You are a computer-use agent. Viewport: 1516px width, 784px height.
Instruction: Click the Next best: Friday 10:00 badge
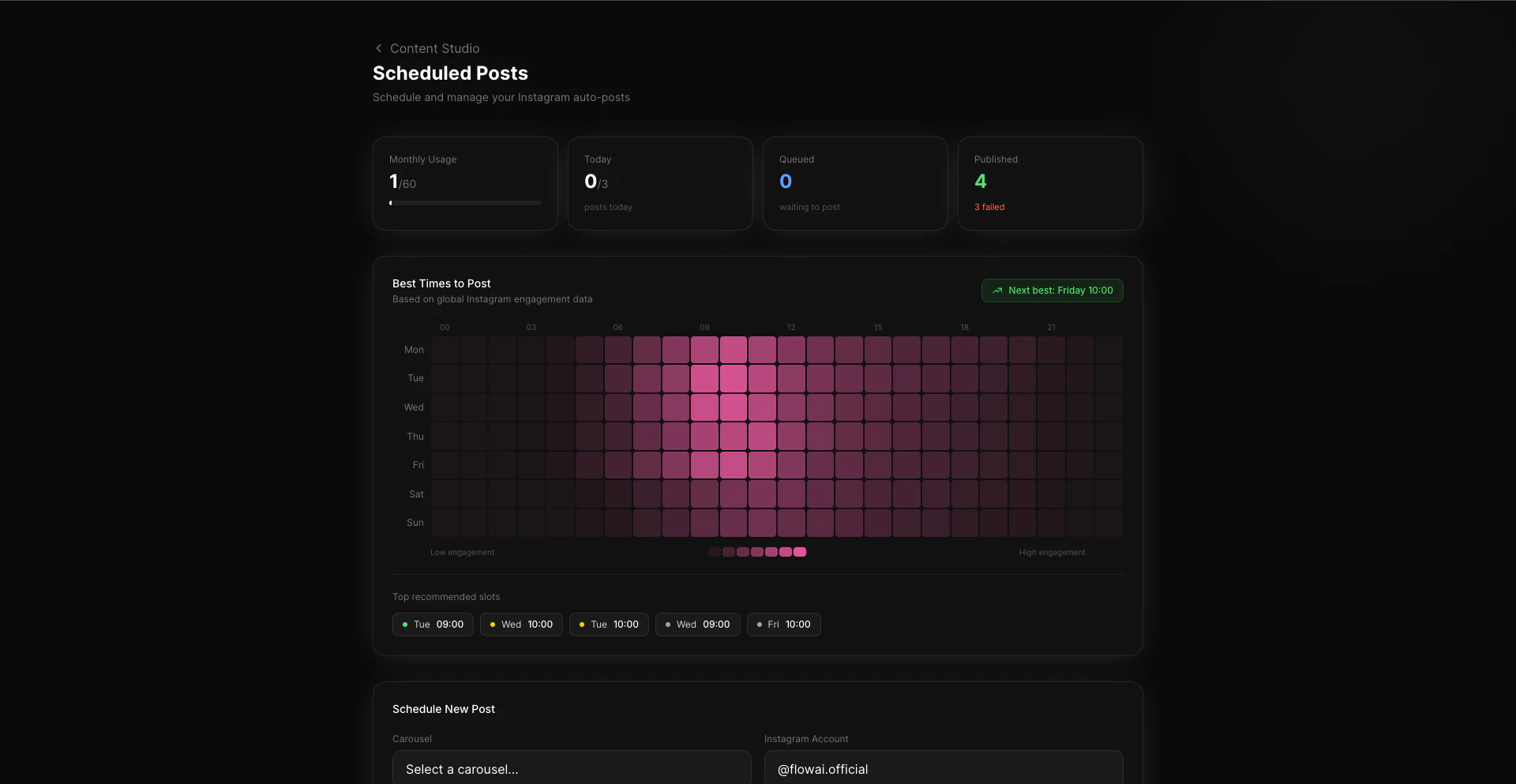pos(1052,291)
